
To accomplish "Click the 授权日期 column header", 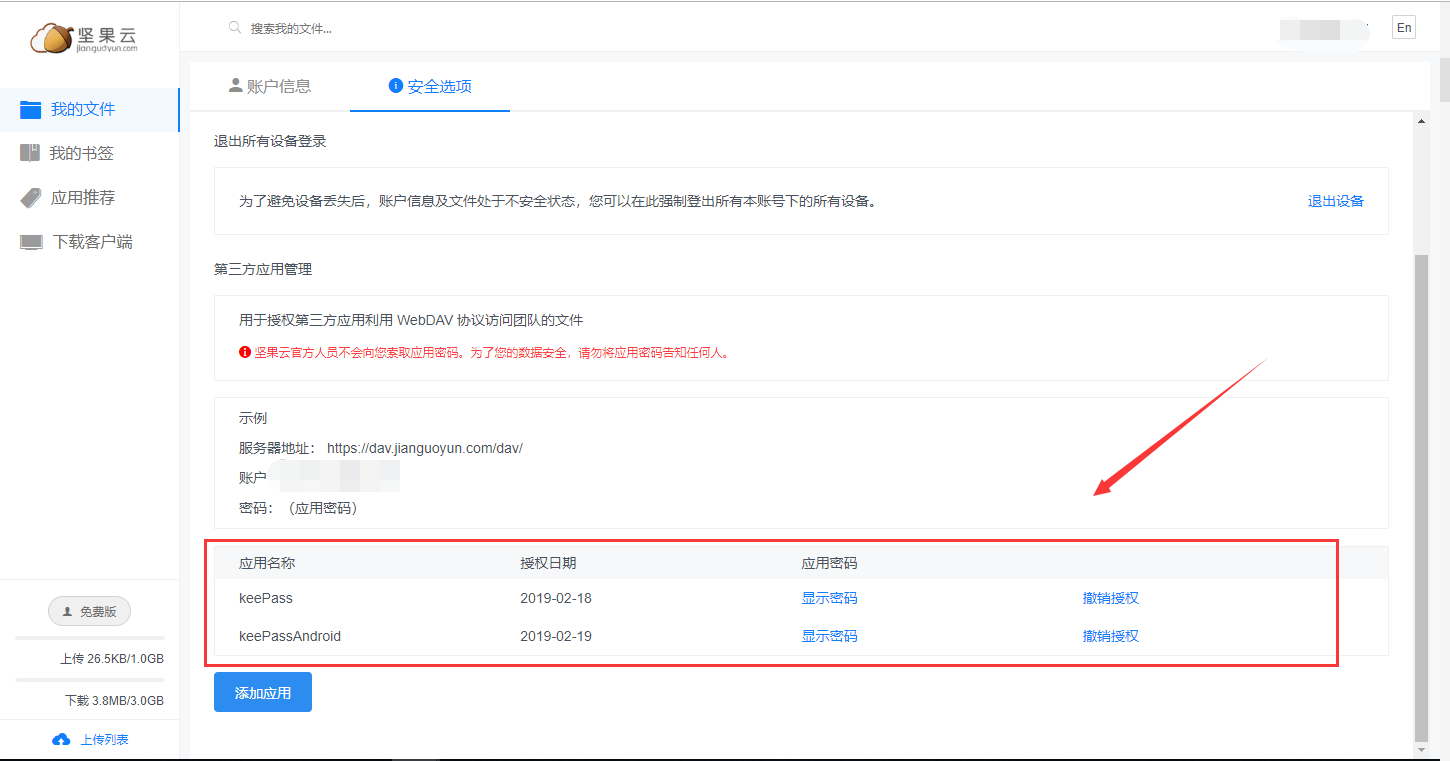I will point(548,563).
